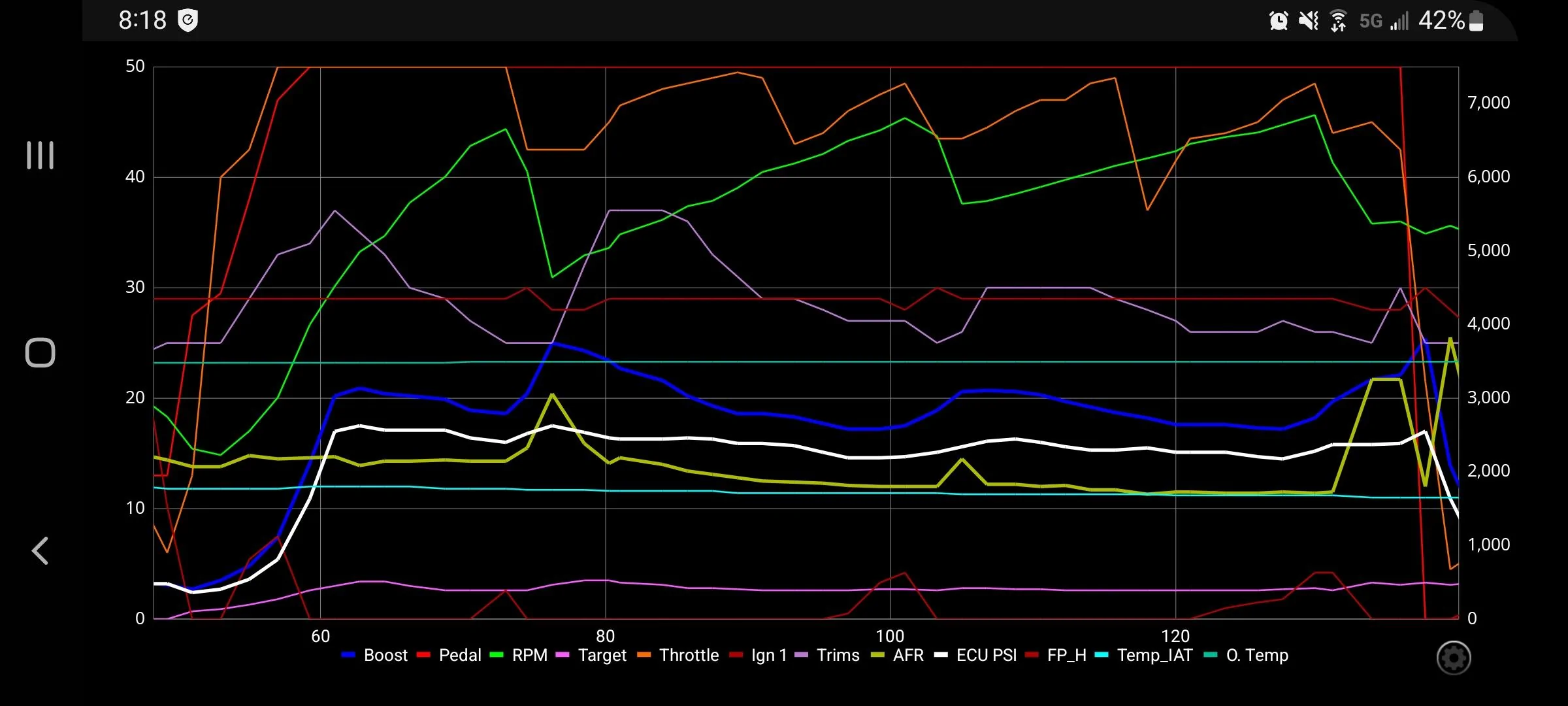1568x706 pixels.
Task: Click the left axis label 50
Action: [x=135, y=66]
